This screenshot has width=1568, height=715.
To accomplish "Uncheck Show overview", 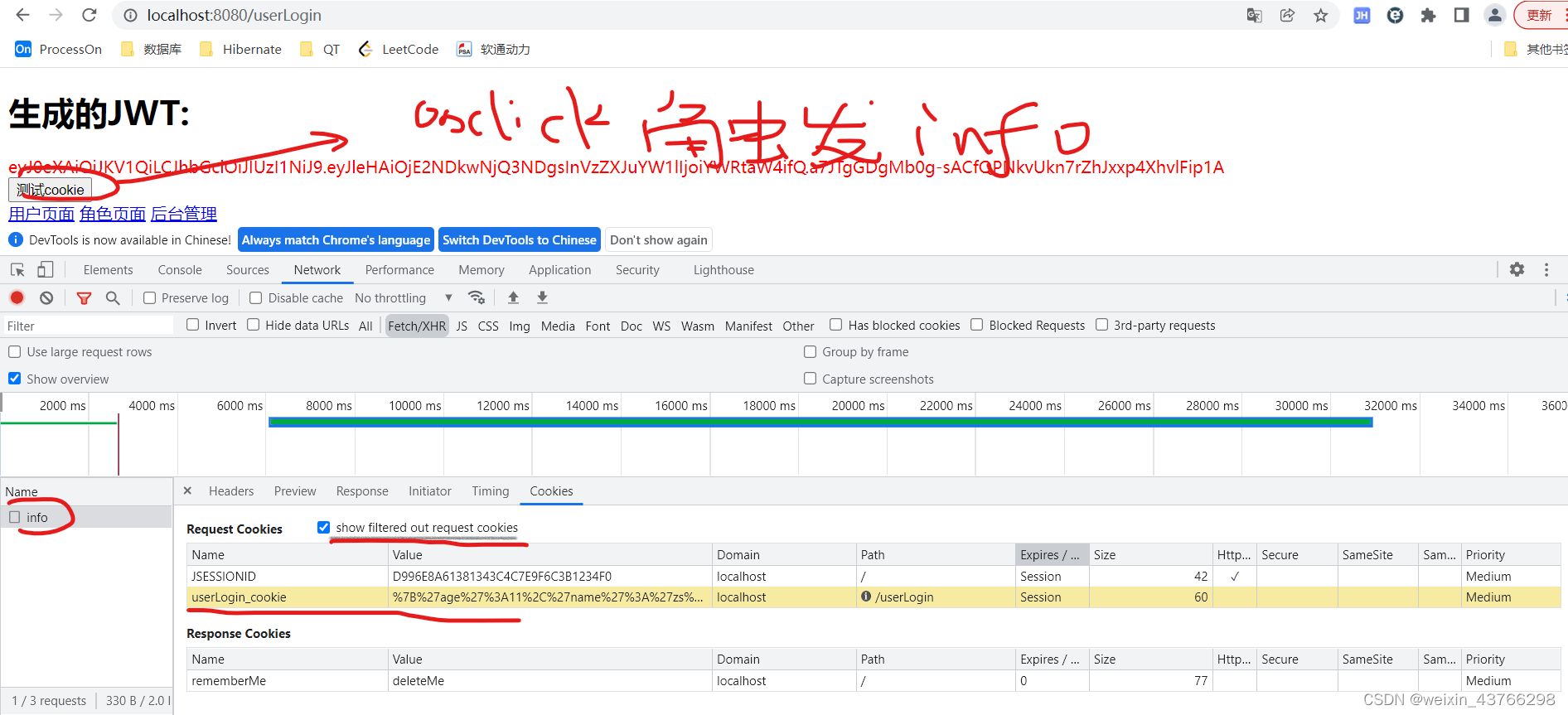I will 14,379.
